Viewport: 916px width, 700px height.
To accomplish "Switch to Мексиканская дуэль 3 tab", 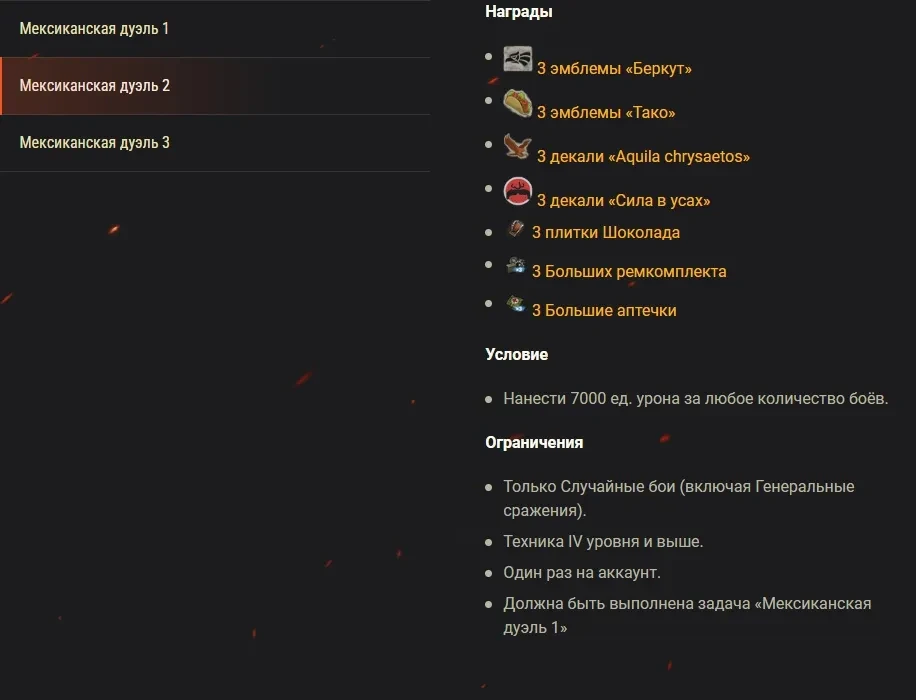I will [x=95, y=143].
